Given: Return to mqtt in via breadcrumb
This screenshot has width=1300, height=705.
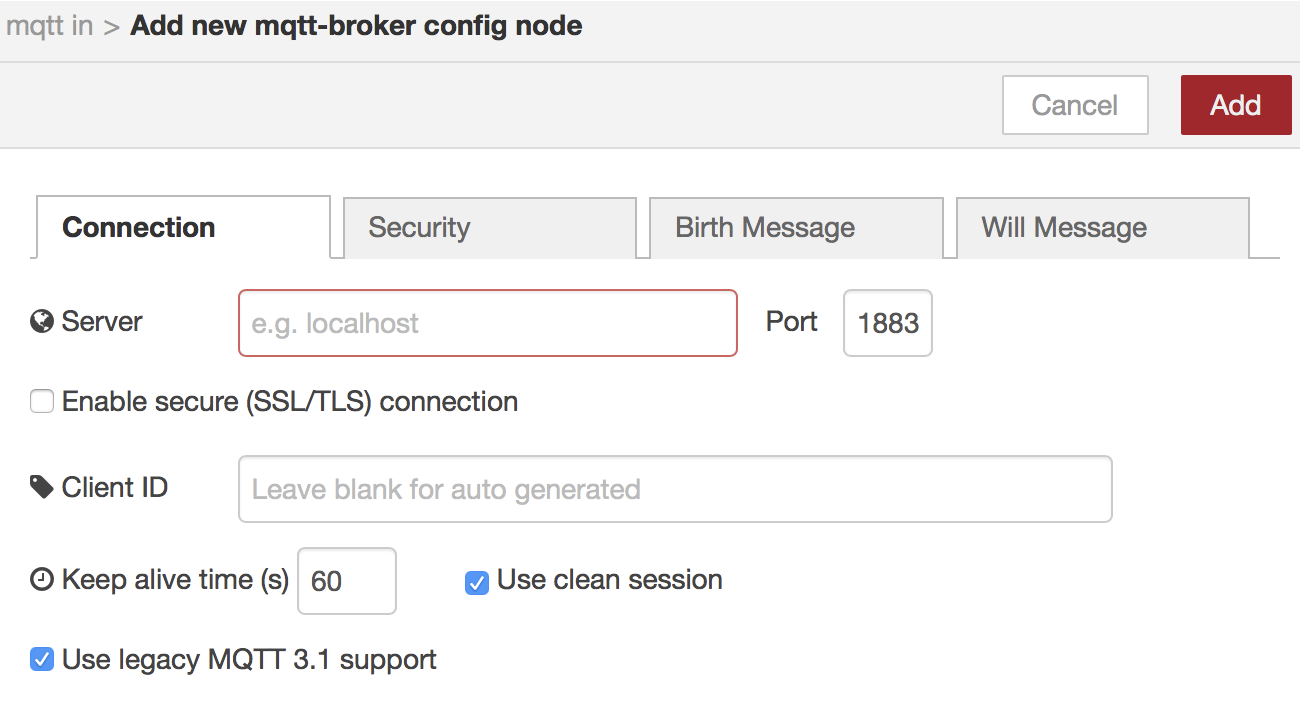Looking at the screenshot, I should pyautogui.click(x=50, y=26).
